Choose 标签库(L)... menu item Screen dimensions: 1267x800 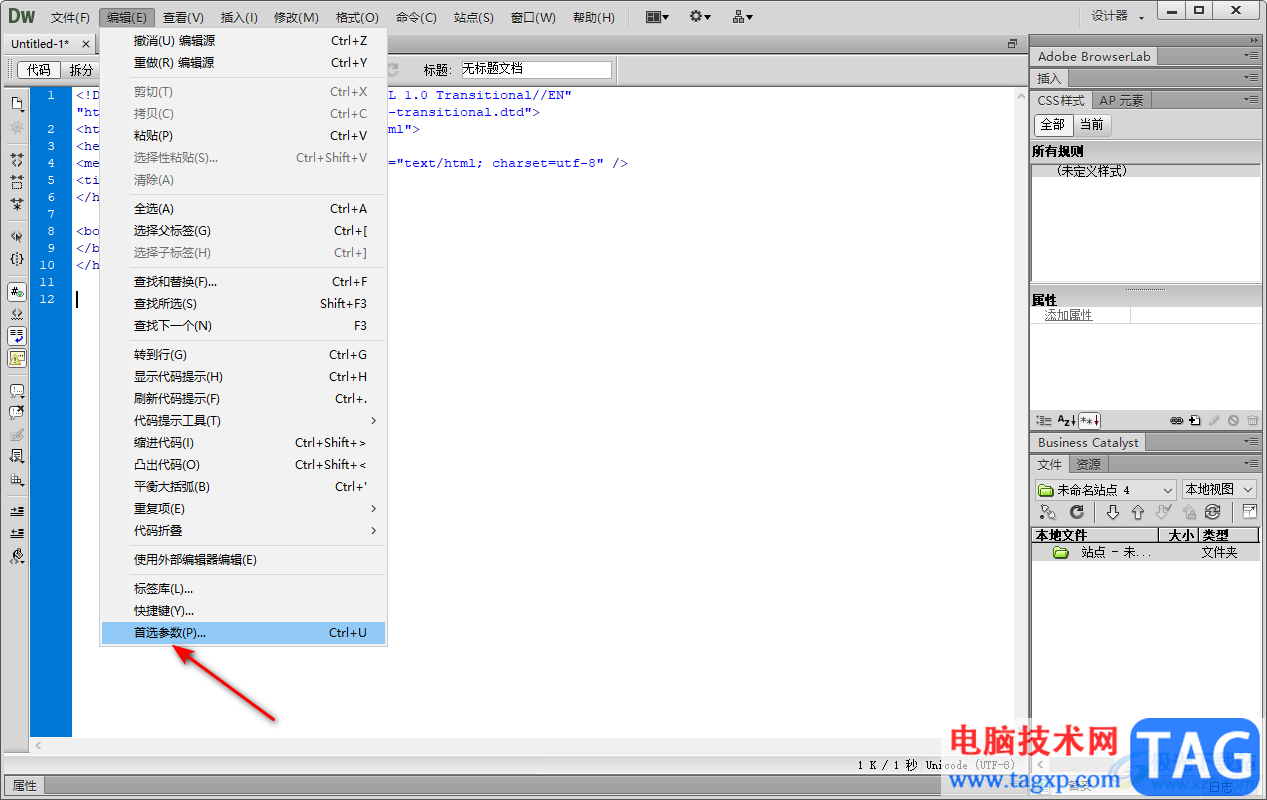click(243, 589)
